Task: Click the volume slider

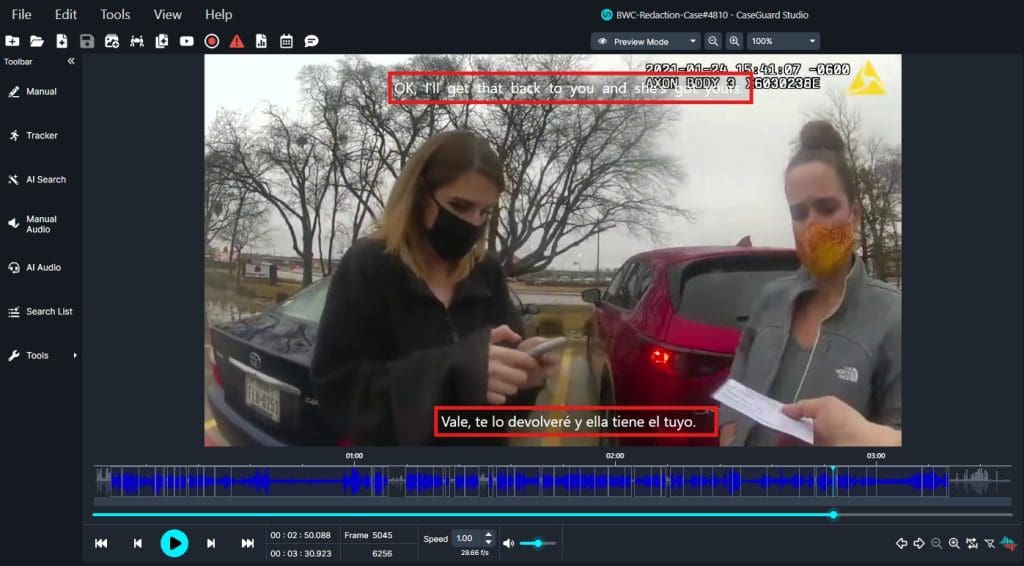Action: (538, 543)
